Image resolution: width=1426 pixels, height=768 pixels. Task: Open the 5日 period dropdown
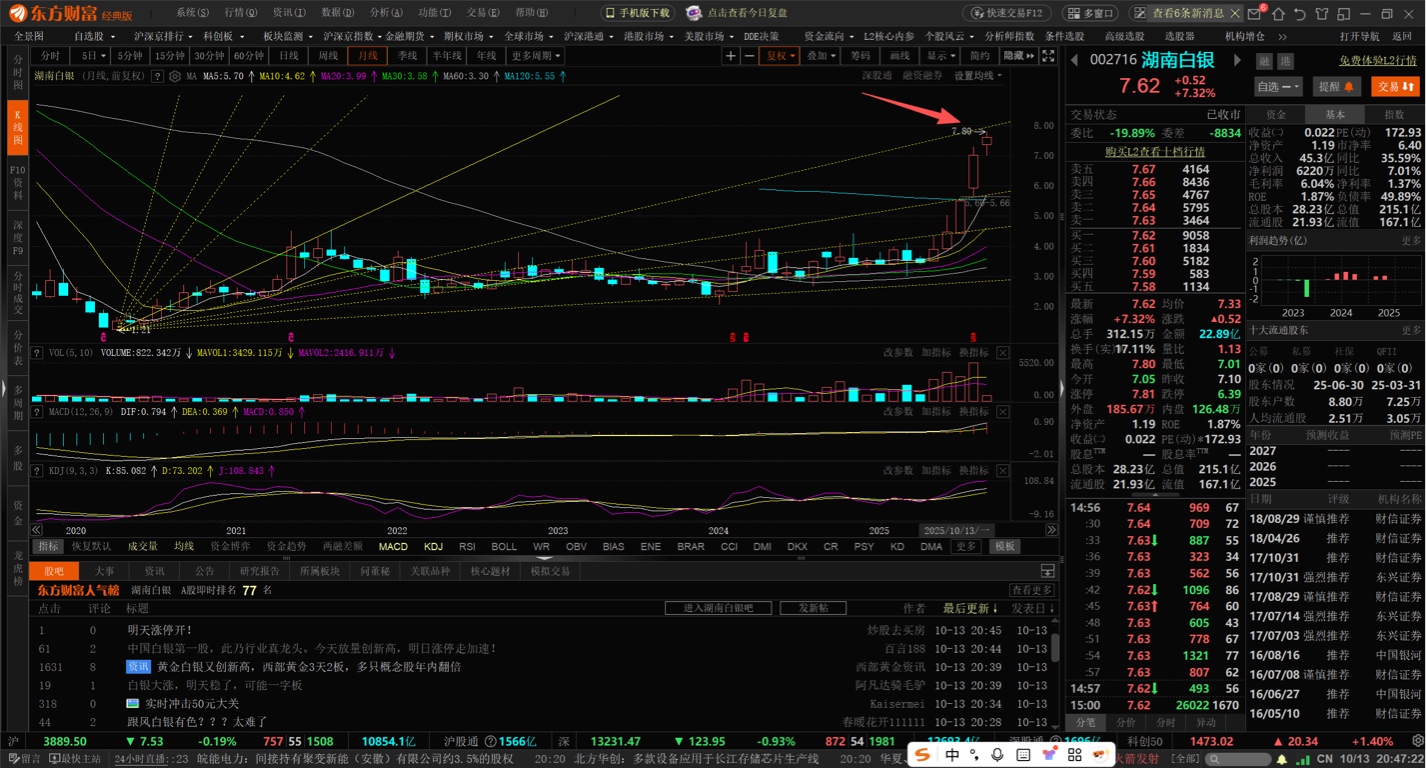click(x=92, y=56)
